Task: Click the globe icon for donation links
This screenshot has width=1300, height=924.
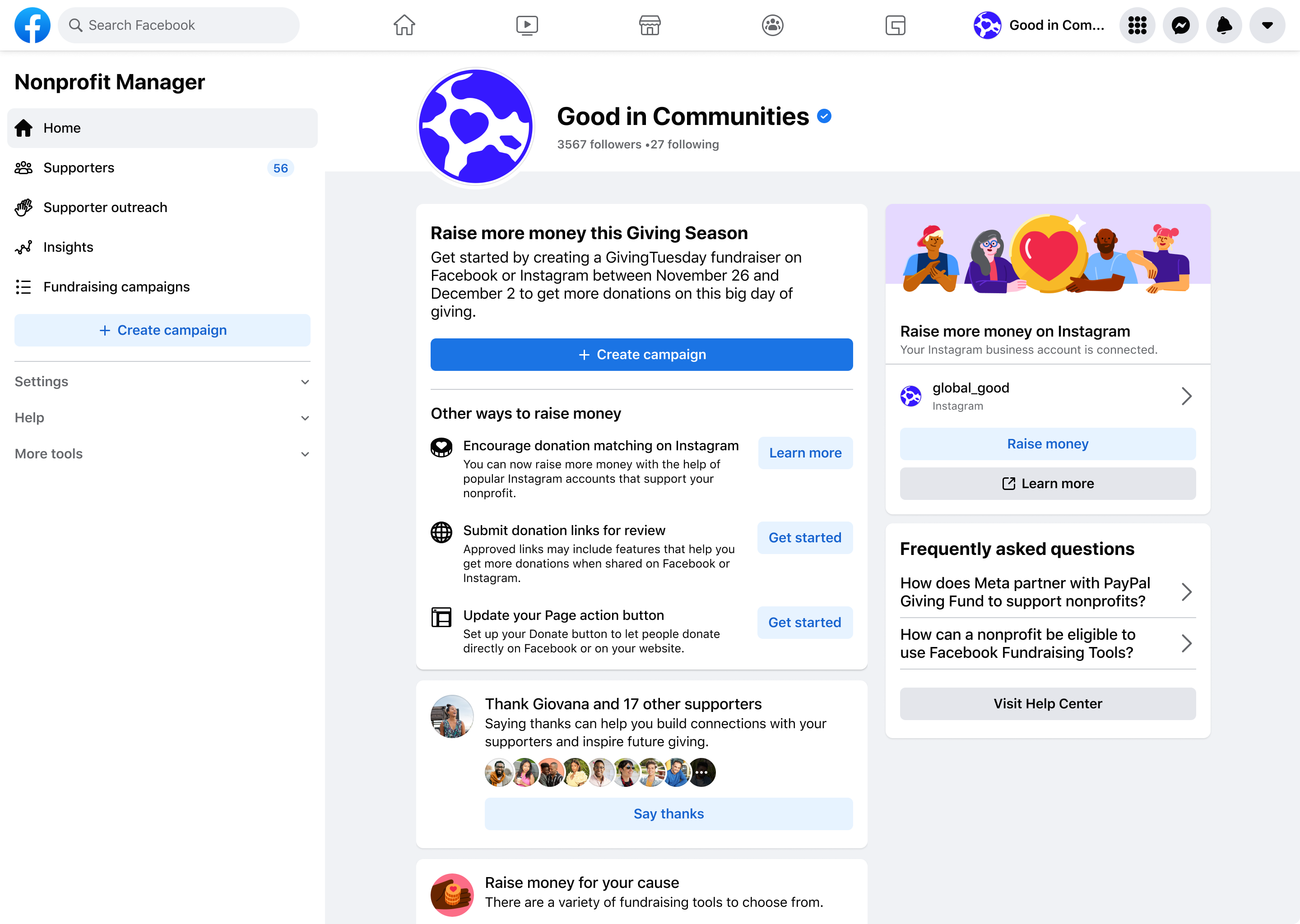Action: (441, 532)
